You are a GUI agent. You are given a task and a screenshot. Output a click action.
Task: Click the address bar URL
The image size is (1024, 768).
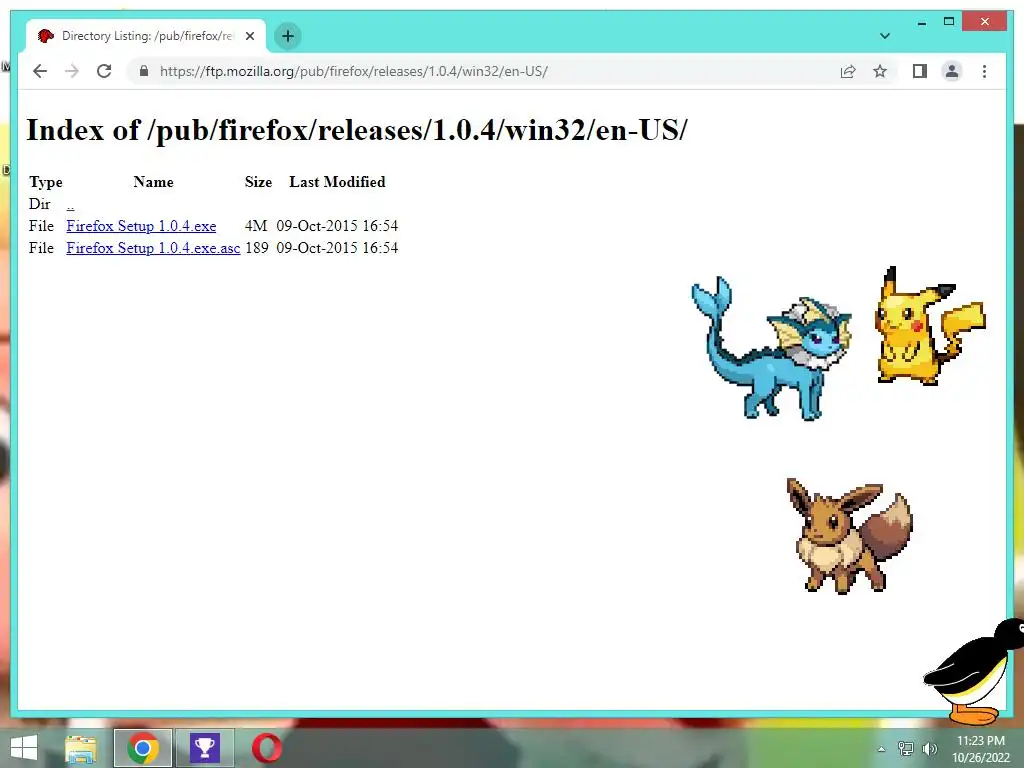point(353,71)
